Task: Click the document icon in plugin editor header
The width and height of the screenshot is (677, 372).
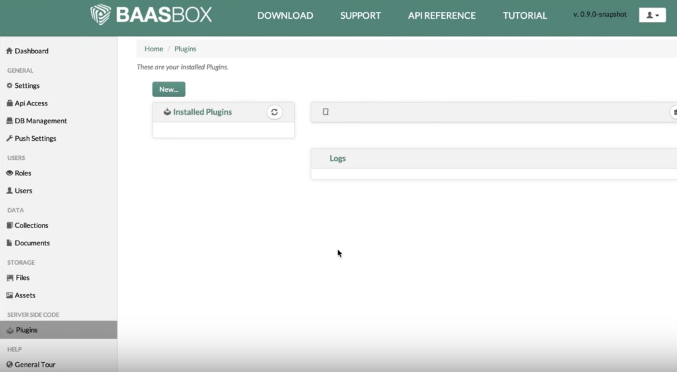Action: pyautogui.click(x=326, y=112)
